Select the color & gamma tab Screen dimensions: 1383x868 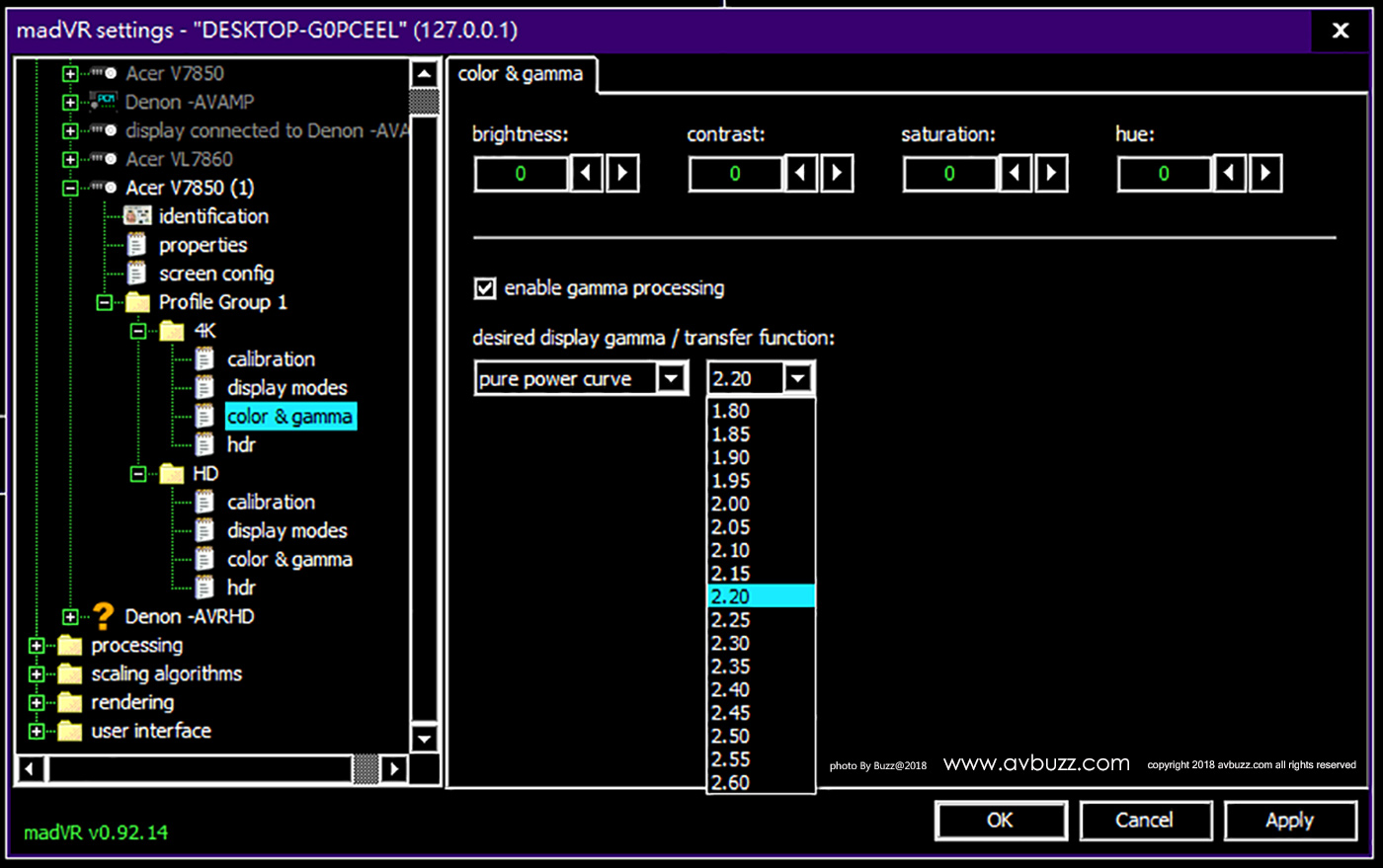click(x=521, y=74)
